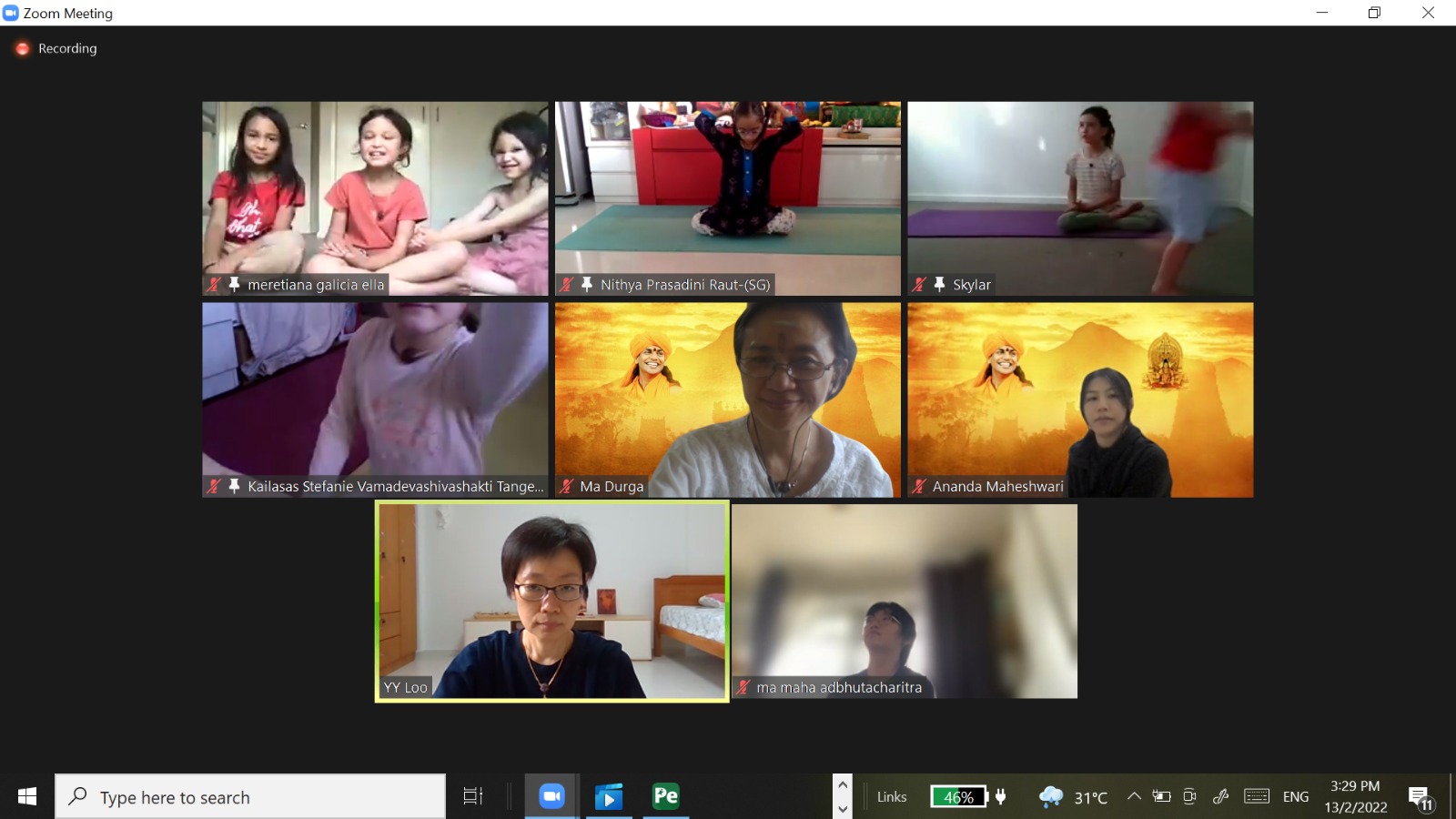This screenshot has width=1456, height=819.
Task: Open Task View on the taskbar
Action: tap(472, 796)
